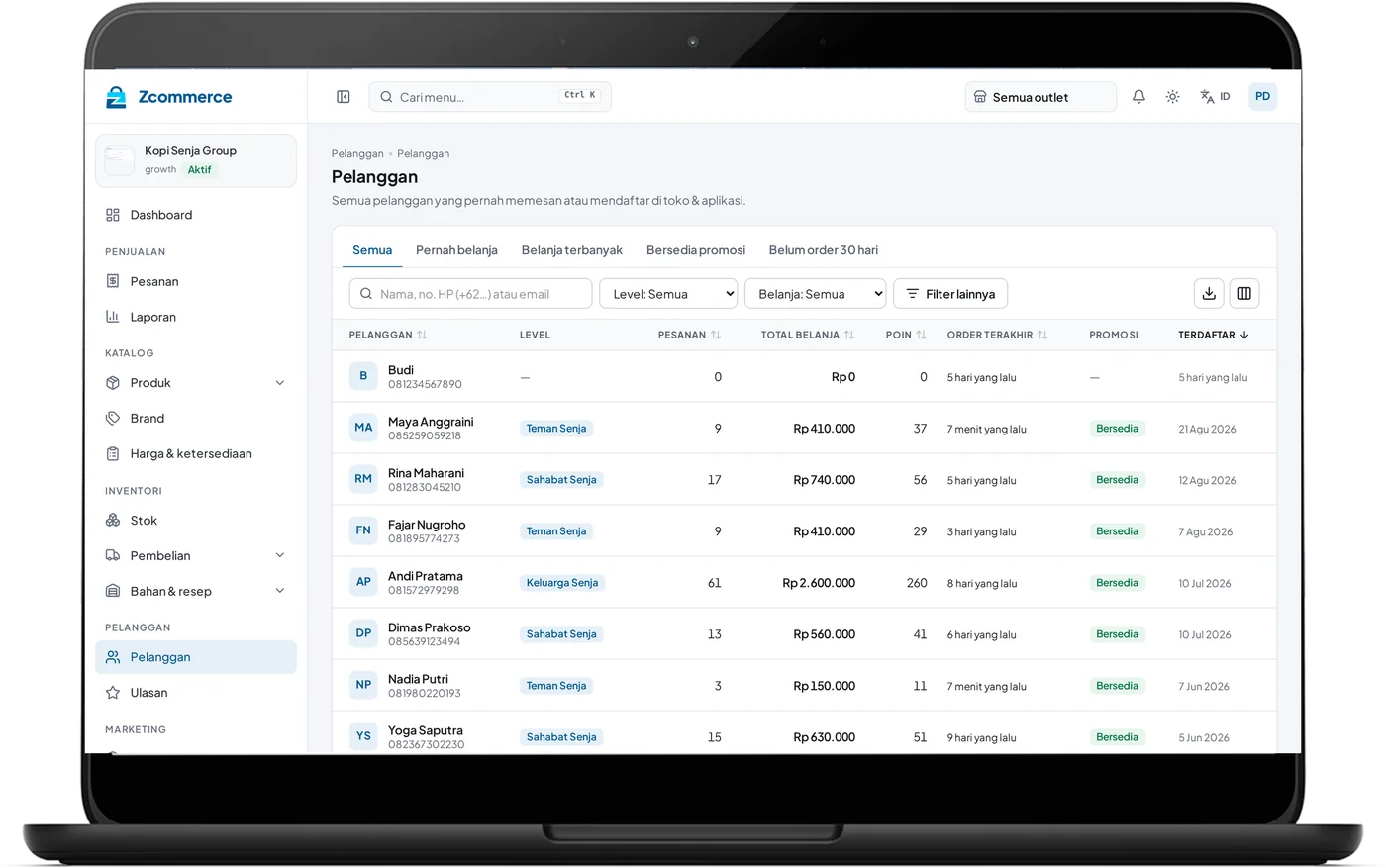Download customer list export icon
This screenshot has width=1386, height=868.
(1209, 294)
